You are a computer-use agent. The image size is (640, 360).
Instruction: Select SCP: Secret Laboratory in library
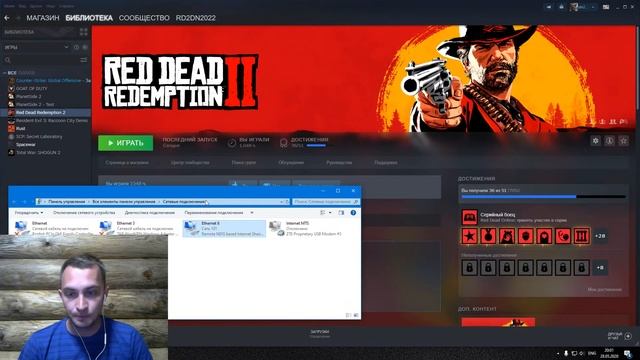coord(36,137)
